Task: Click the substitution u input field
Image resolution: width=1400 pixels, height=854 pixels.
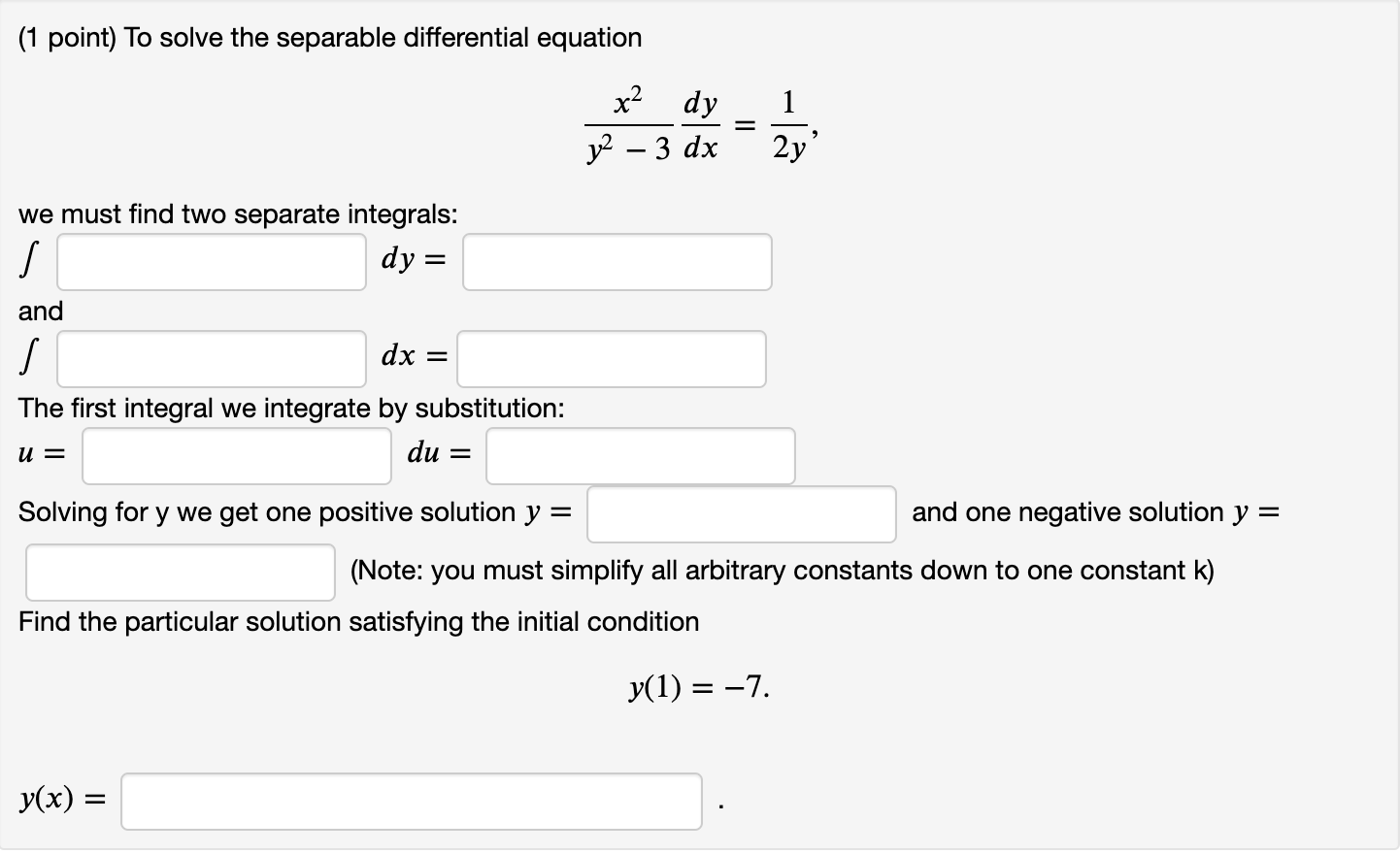Action: coord(235,455)
